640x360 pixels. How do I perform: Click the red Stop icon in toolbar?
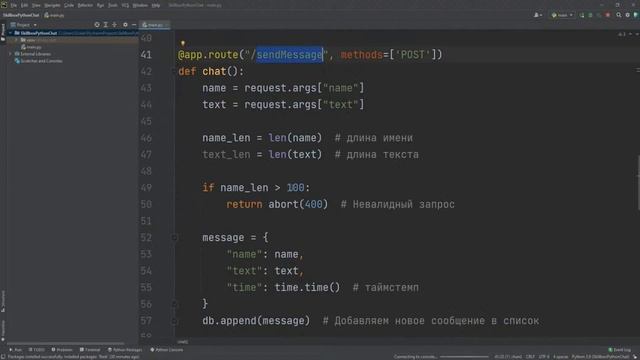[608, 15]
